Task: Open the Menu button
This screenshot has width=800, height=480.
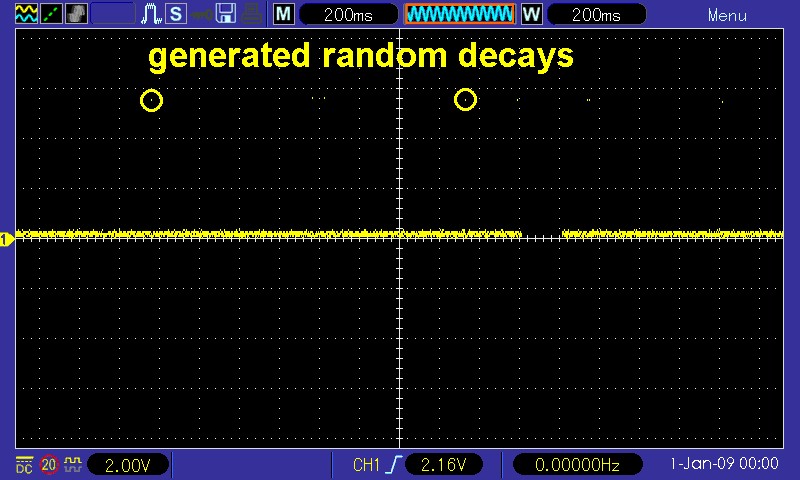Action: click(x=727, y=15)
